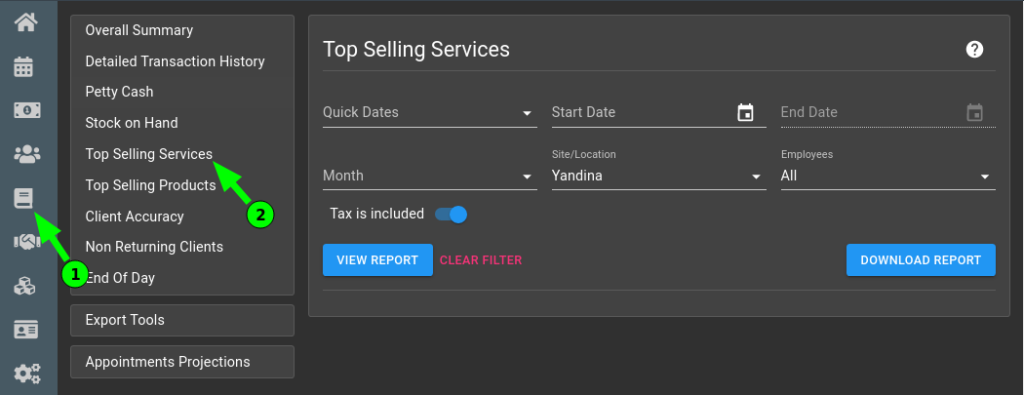Expand the Employees dropdown set to All
The width and height of the screenshot is (1024, 395).
pos(888,170)
